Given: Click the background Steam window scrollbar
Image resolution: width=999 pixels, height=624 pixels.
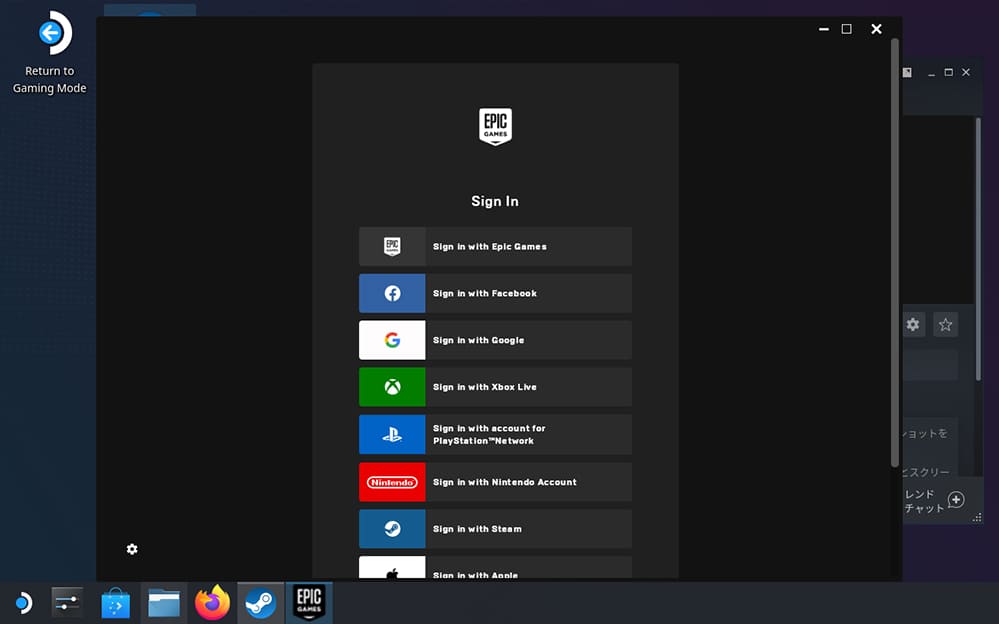Looking at the screenshot, I should (978, 249).
